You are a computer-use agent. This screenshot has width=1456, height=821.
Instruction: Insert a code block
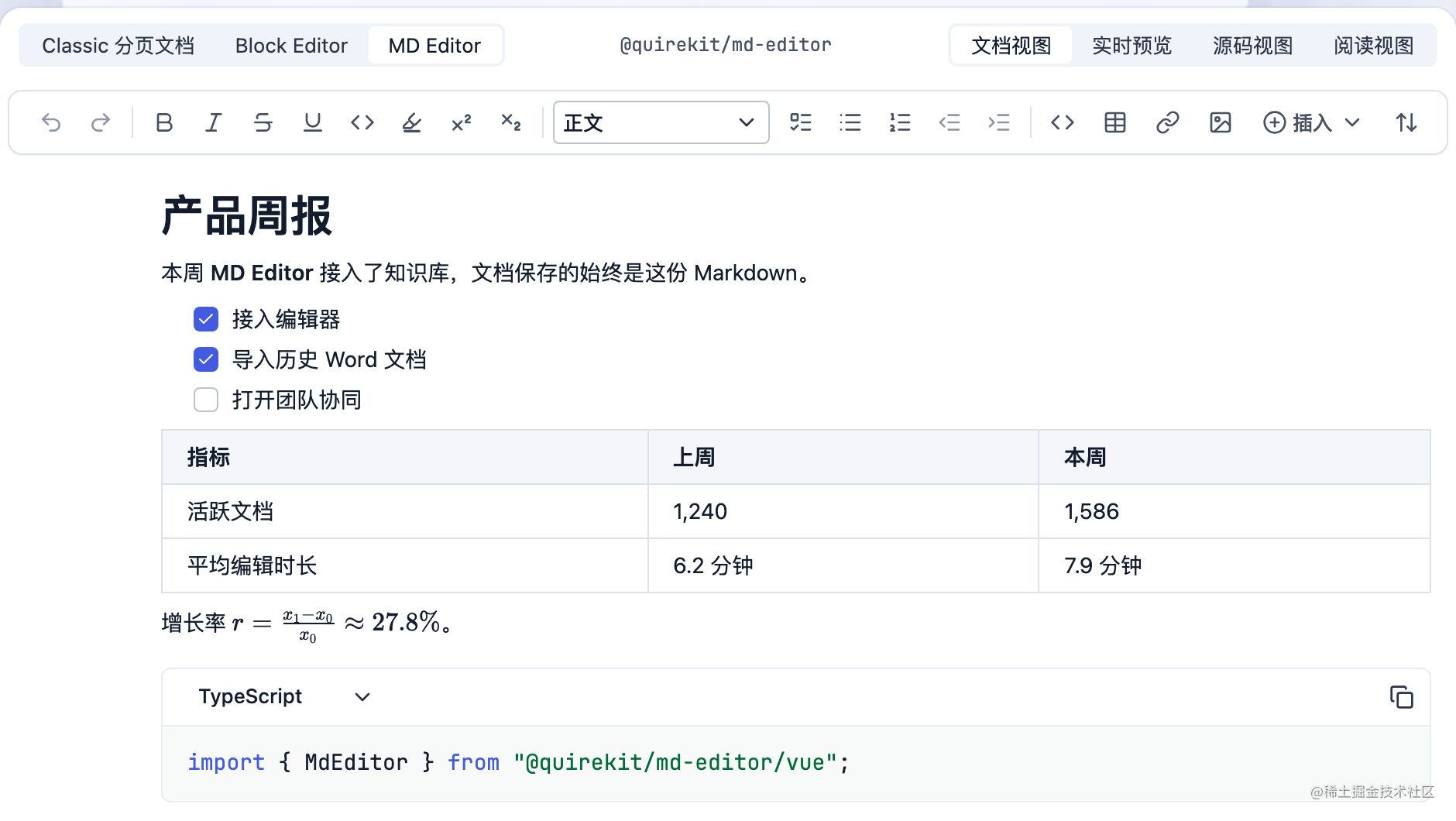(x=1063, y=122)
